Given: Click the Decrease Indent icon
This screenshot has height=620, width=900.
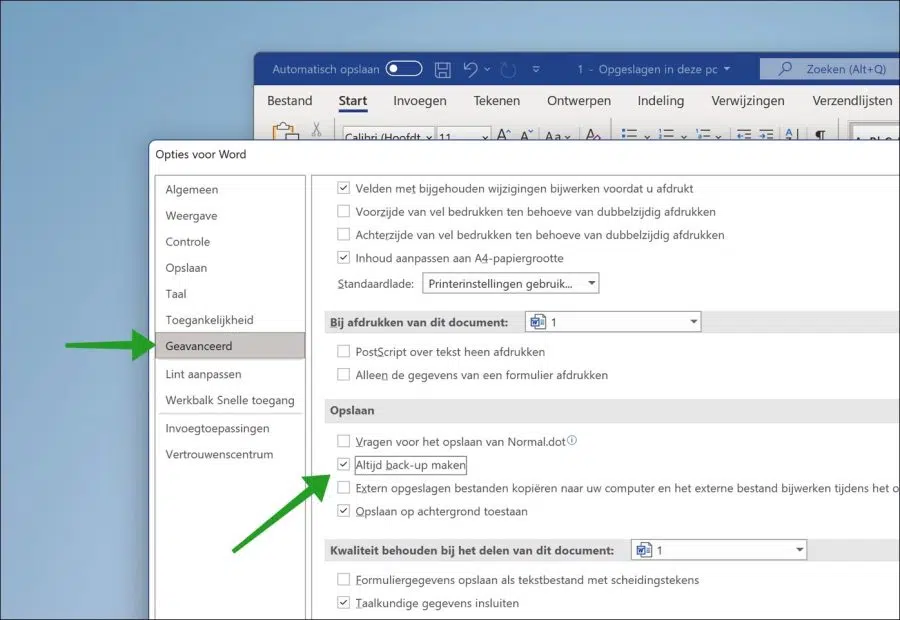Looking at the screenshot, I should point(744,134).
